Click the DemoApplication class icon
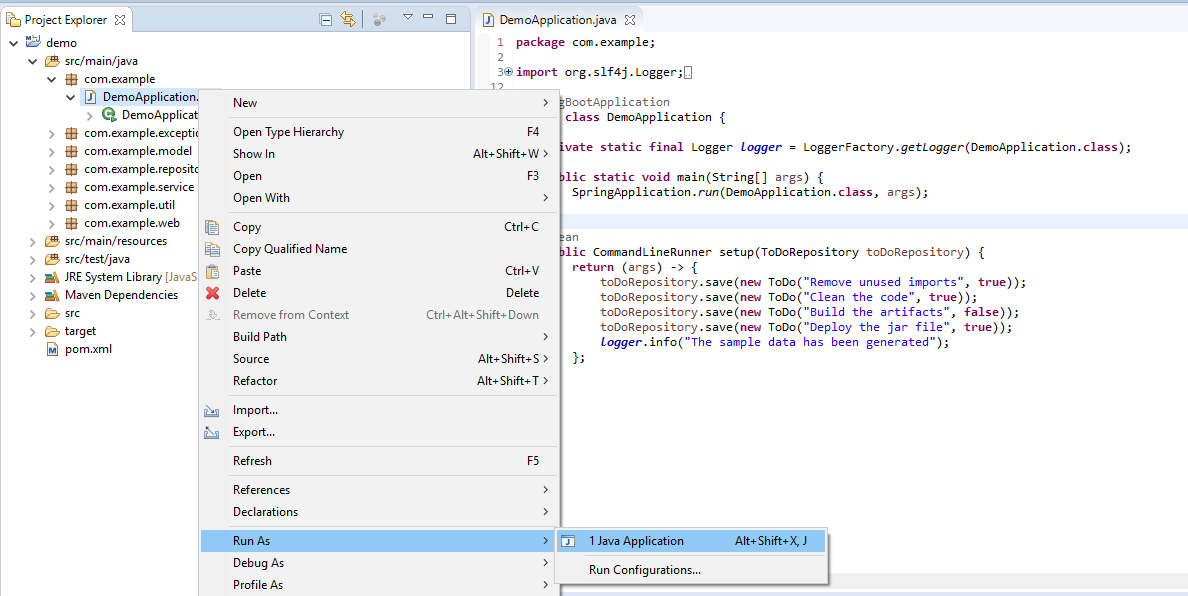 click(108, 115)
